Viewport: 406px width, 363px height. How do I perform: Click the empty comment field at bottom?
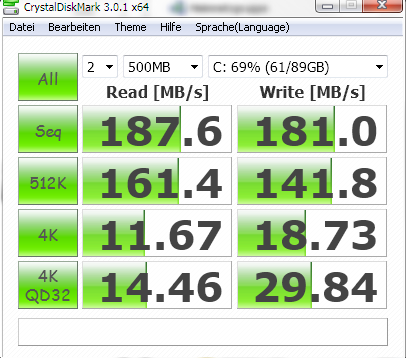pyautogui.click(x=203, y=332)
